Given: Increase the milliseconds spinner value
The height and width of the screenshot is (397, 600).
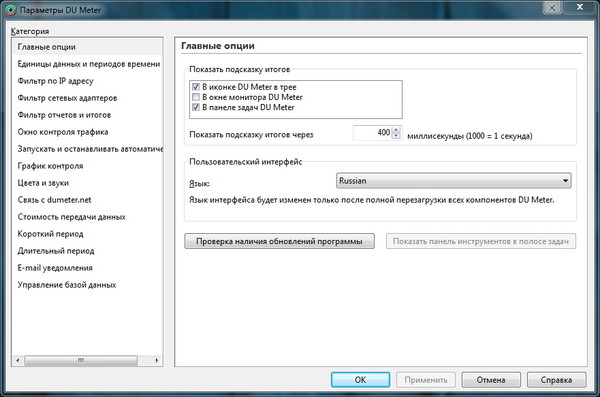Looking at the screenshot, I should (396, 130).
